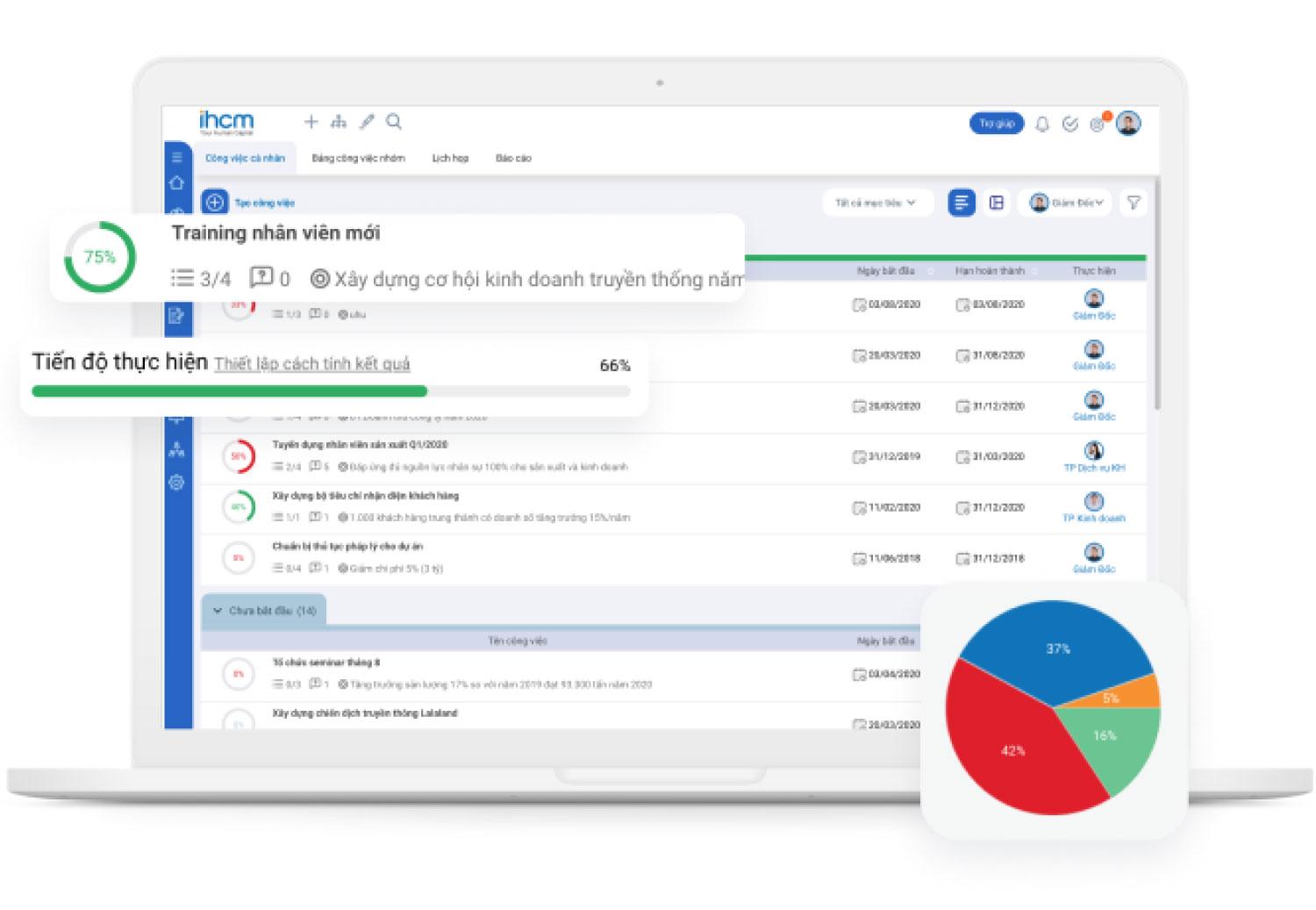
Task: Click Training nhân viên mới card title
Action: 275,233
